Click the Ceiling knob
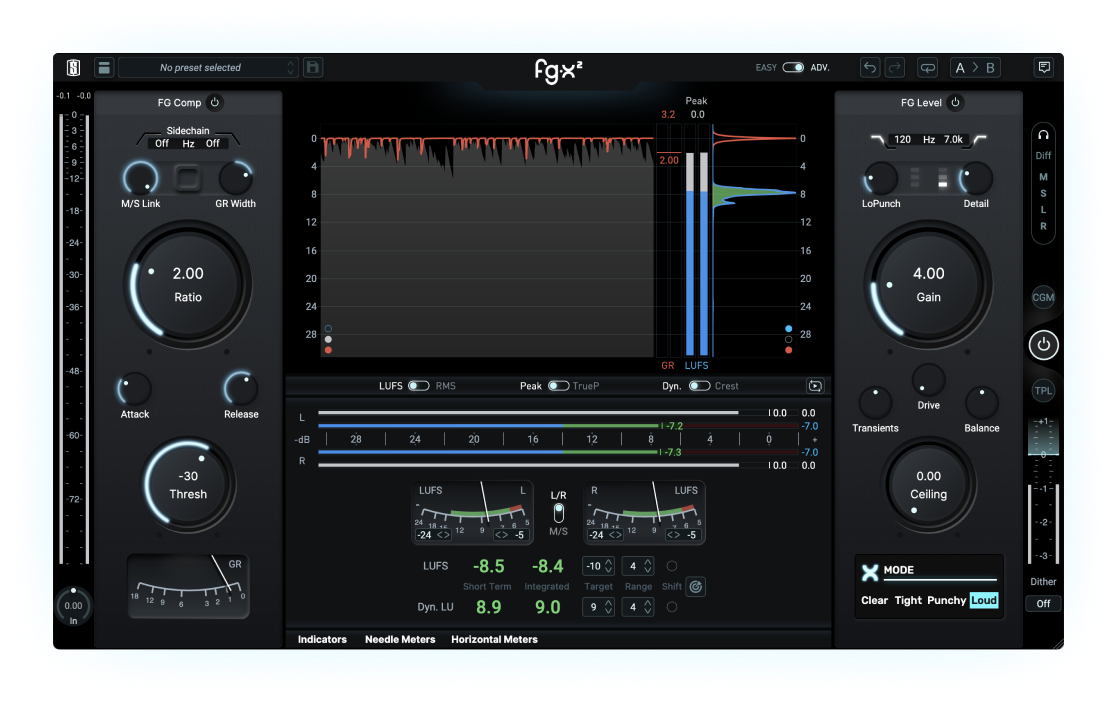 (928, 485)
